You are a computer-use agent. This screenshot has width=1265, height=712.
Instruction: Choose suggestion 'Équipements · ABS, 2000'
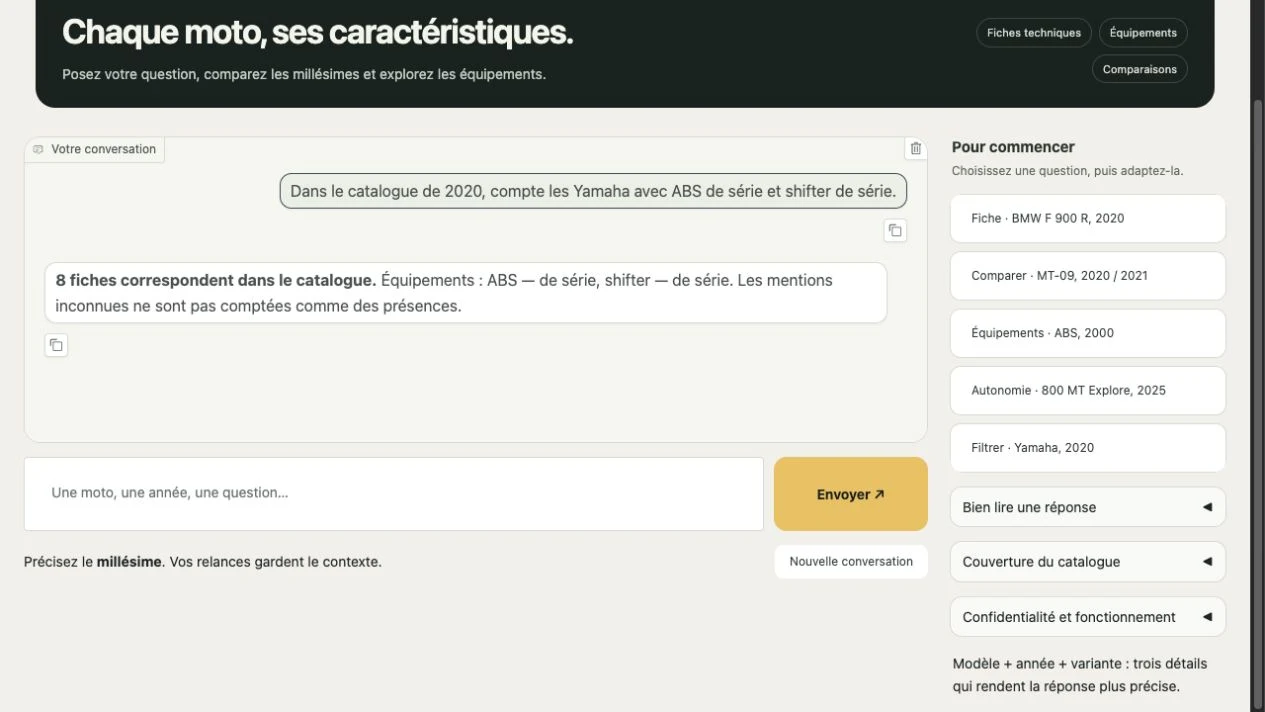coord(1087,333)
